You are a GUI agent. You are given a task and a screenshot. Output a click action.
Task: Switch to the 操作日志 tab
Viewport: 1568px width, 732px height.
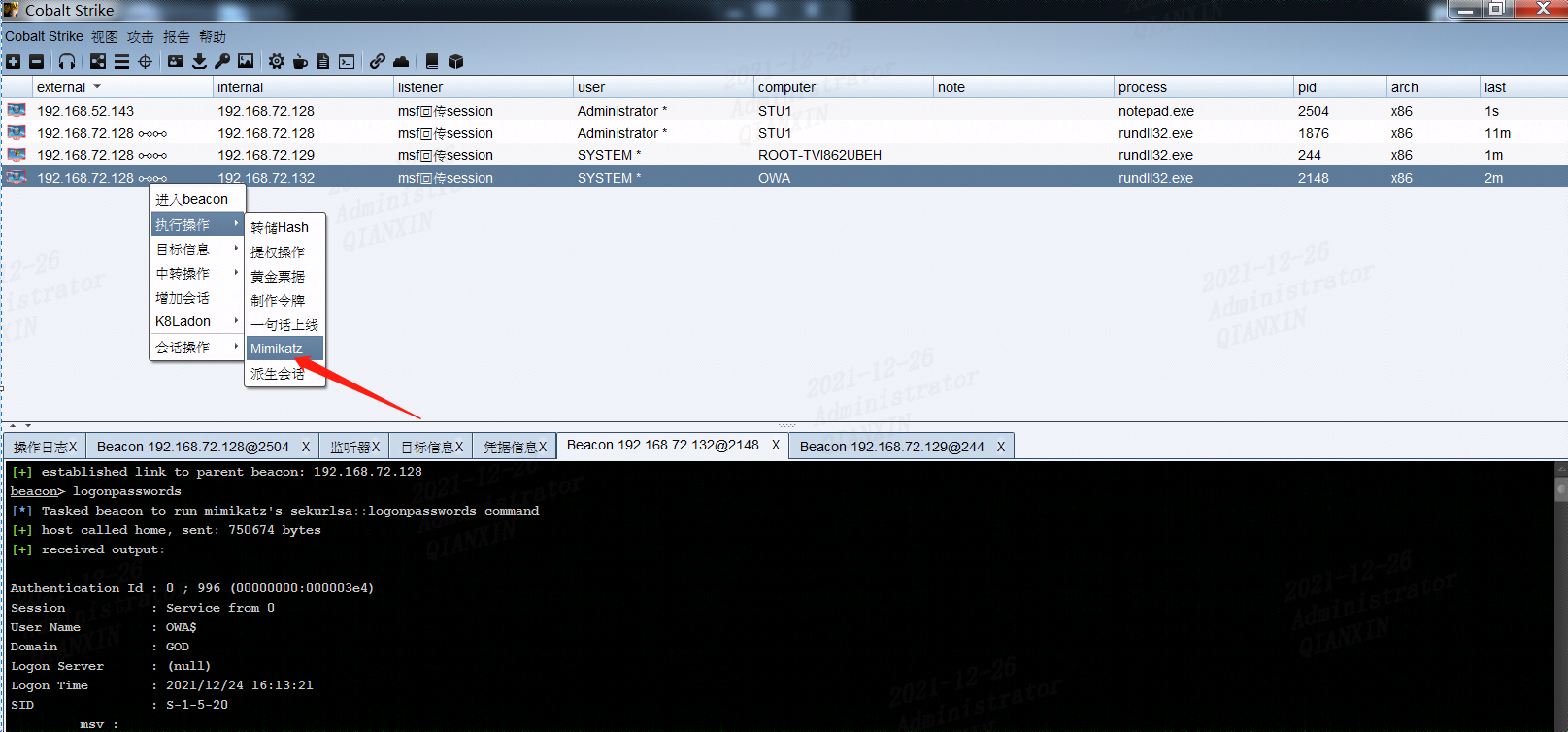click(x=45, y=447)
